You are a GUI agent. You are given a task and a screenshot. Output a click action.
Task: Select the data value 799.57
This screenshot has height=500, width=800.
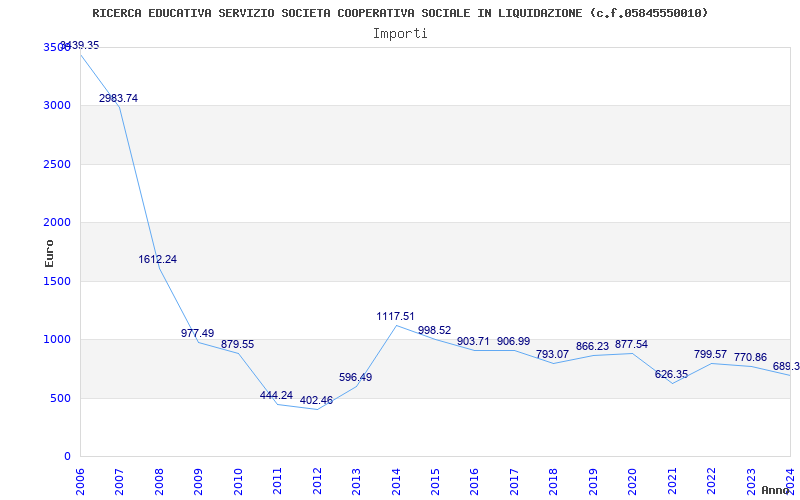click(711, 354)
